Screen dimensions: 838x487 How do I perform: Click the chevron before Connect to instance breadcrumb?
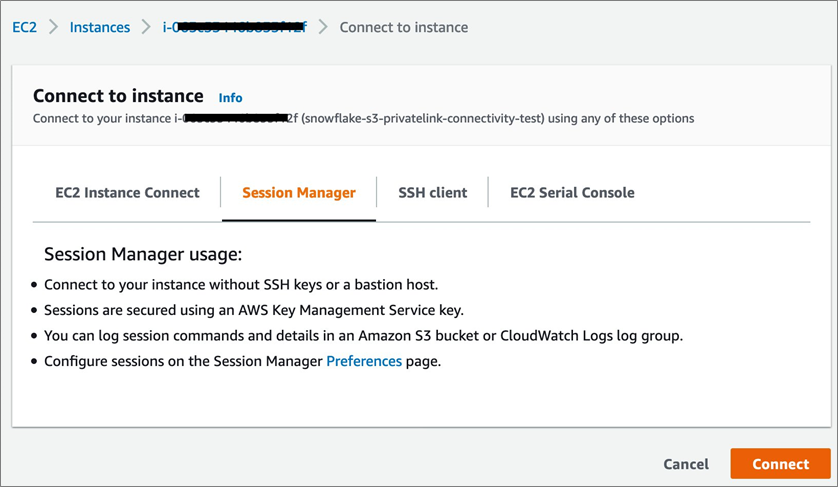(323, 27)
